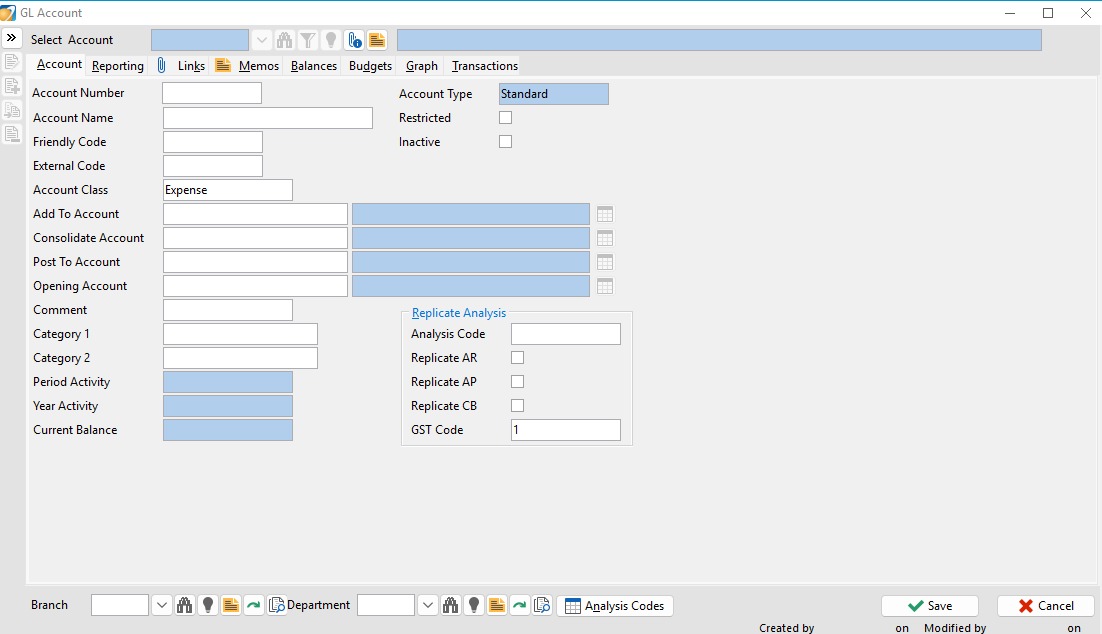Click the binoculars search icon beside Select Account
1102x634 pixels.
(284, 40)
